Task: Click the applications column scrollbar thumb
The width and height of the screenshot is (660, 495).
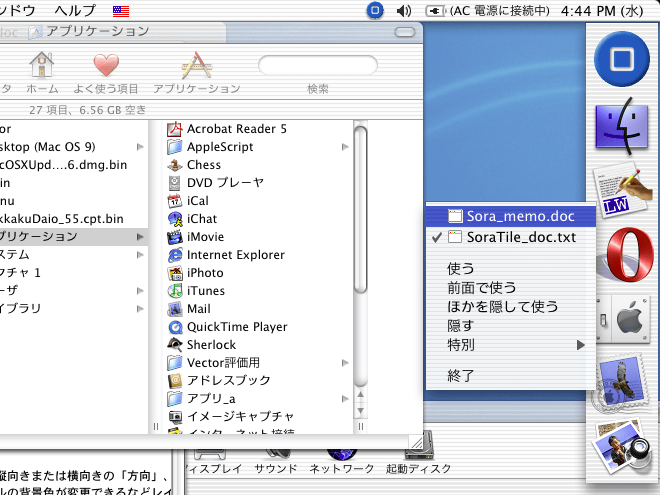Action: pos(360,210)
